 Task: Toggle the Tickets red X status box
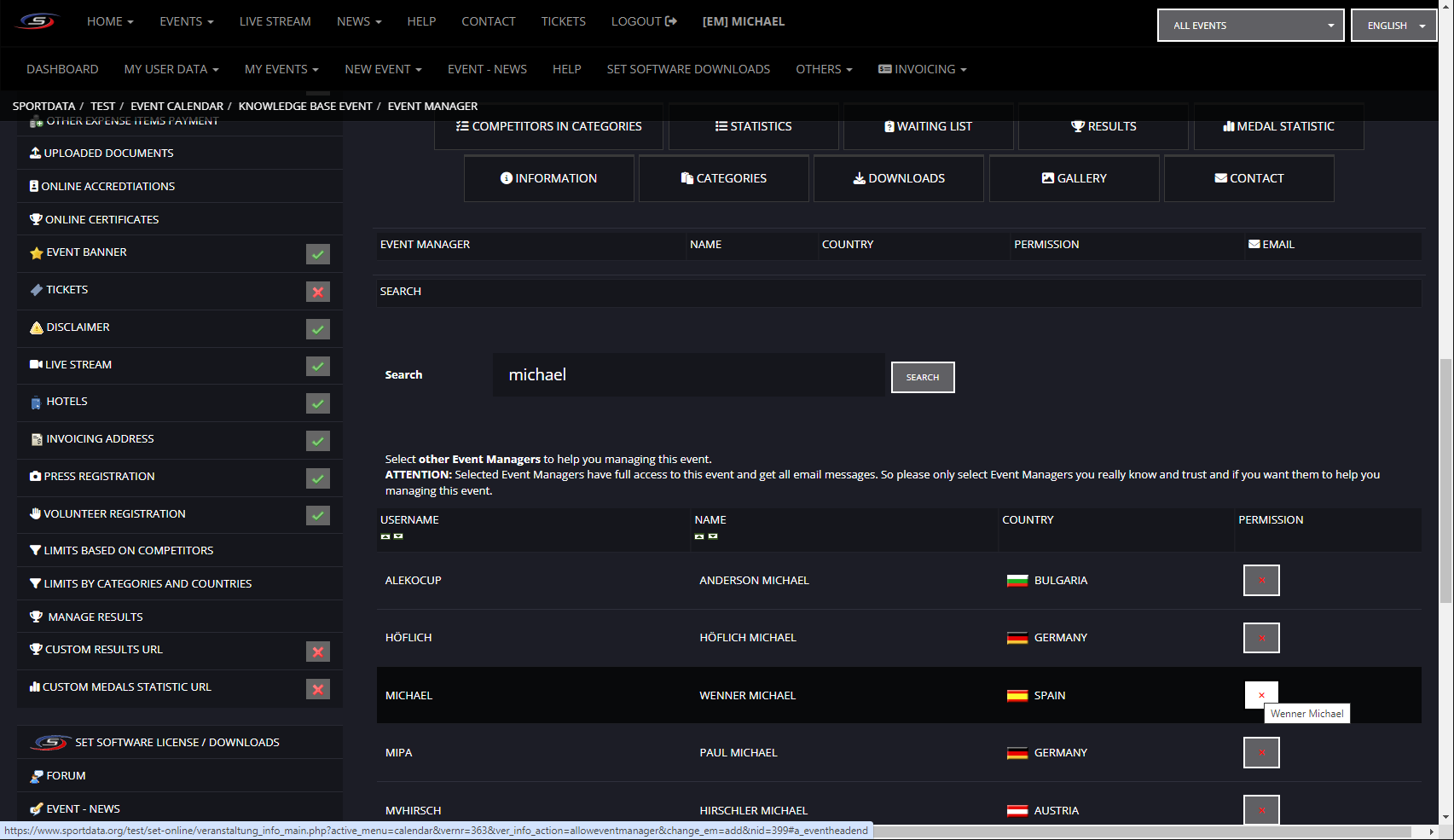point(317,292)
